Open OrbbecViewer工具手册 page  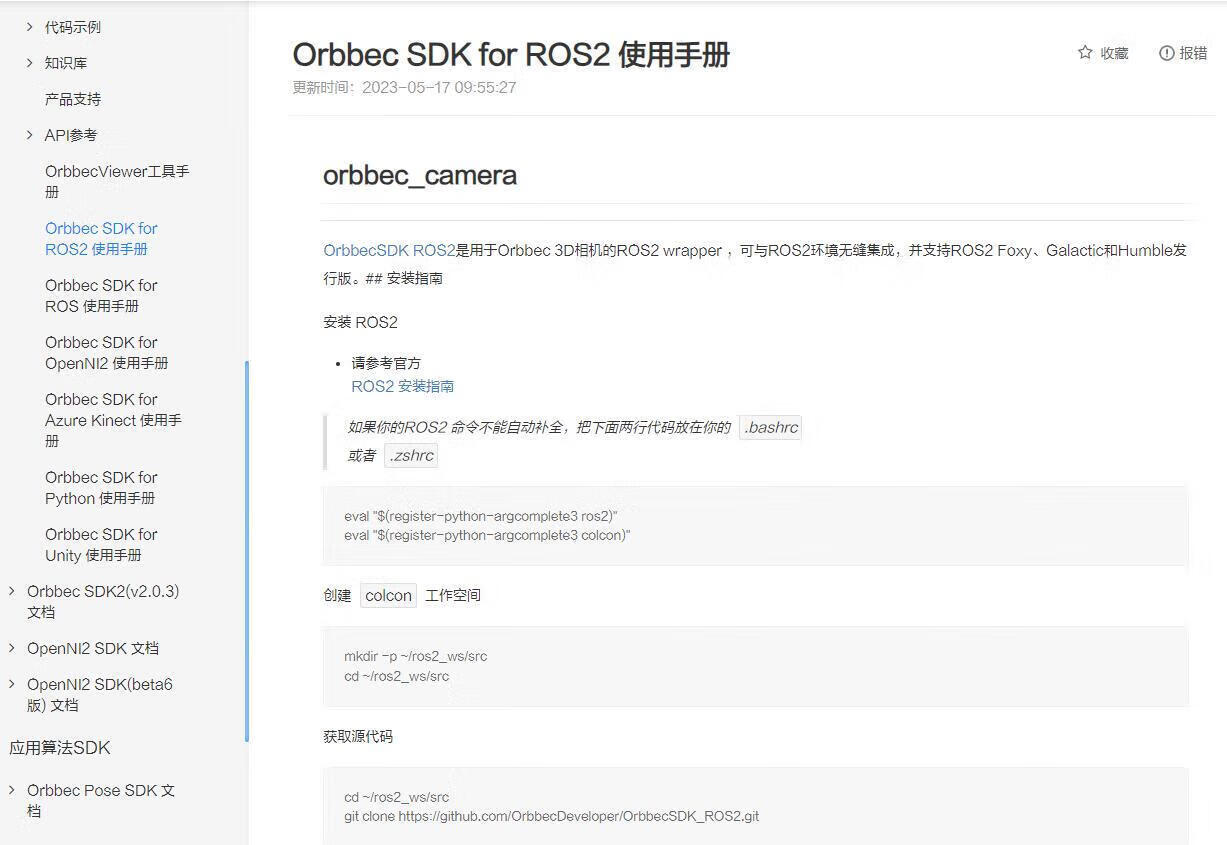[116, 181]
